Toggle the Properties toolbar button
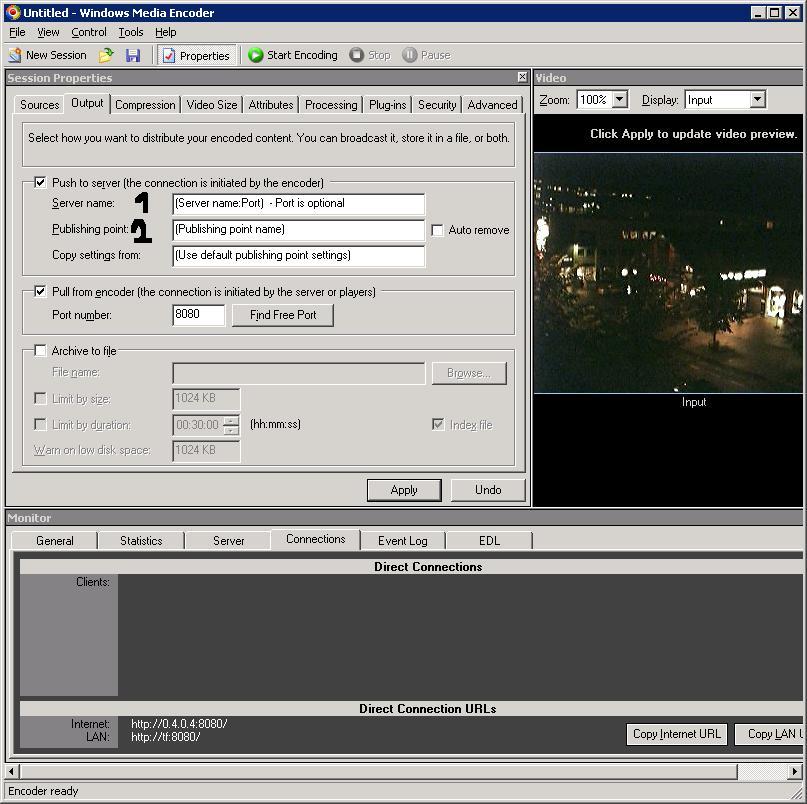 point(197,55)
